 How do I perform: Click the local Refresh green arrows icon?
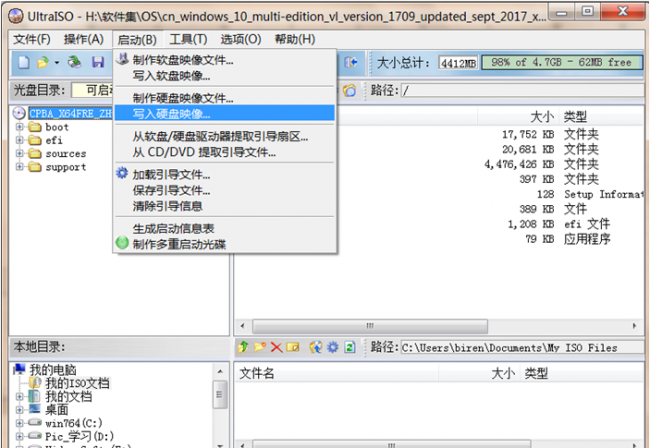click(350, 346)
